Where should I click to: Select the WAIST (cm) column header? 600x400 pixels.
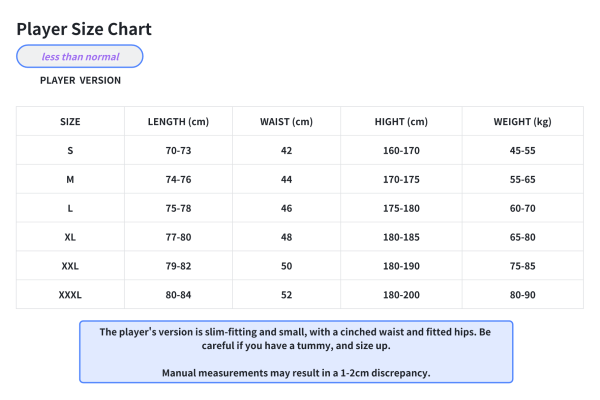286,122
